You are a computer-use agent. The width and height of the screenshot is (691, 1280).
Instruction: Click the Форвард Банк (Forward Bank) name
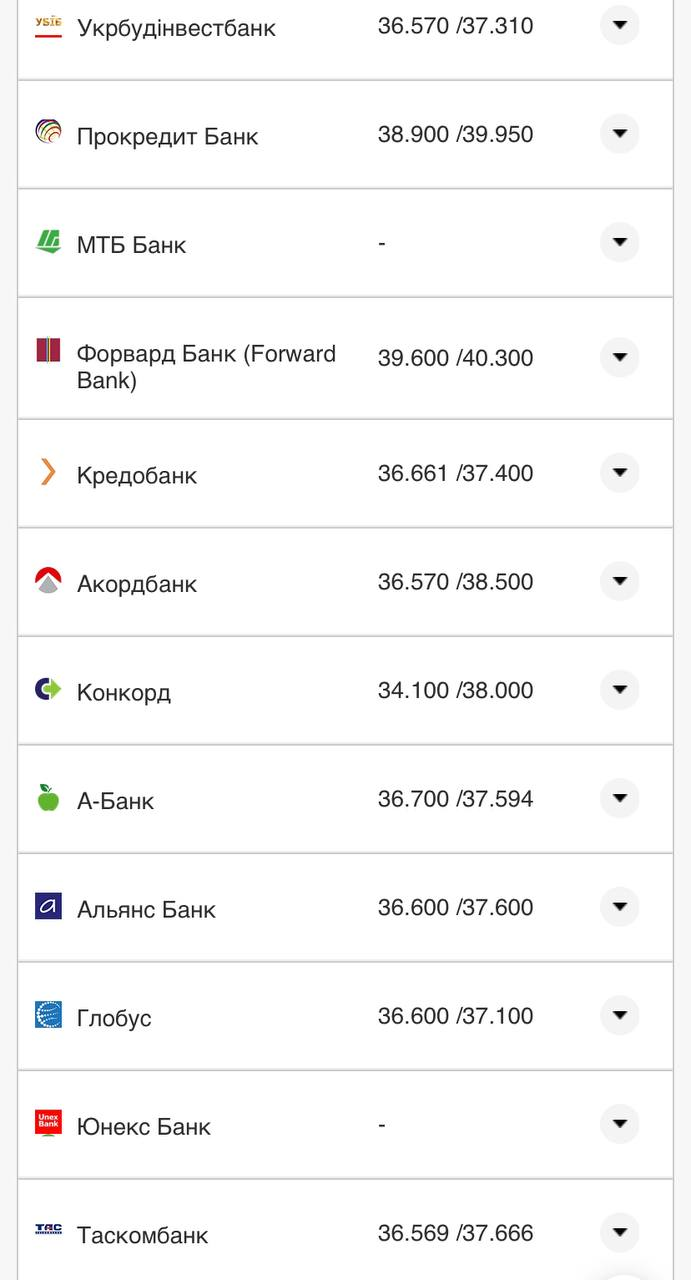[206, 367]
